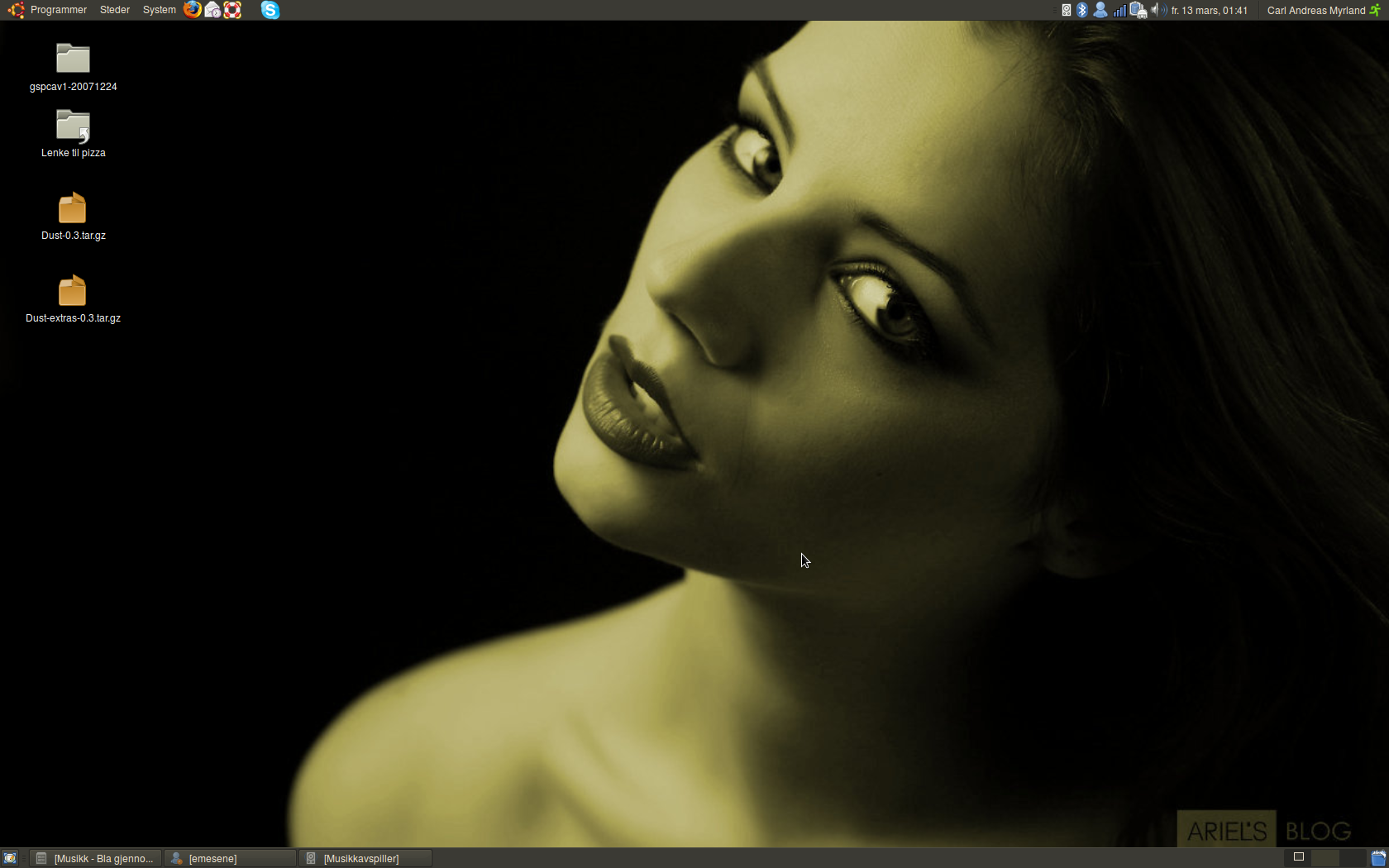Open the Bluetooth tray icon
The image size is (1389, 868).
[1082, 10]
